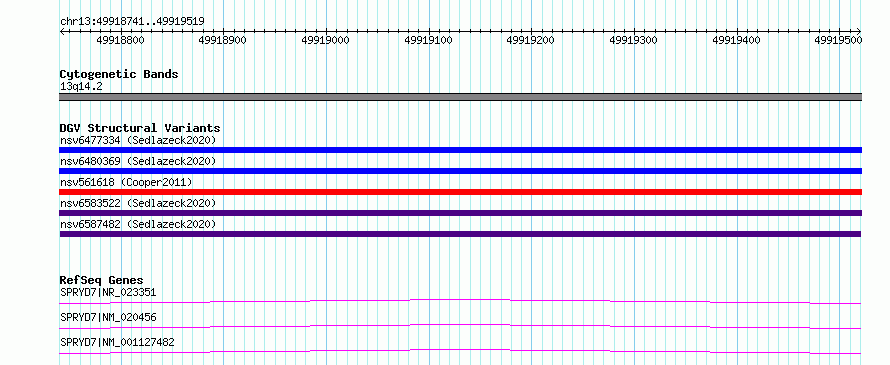Open transcript label SPRYD7|NM_020456
Image resolution: width=890 pixels, height=365 pixels.
click(108, 317)
